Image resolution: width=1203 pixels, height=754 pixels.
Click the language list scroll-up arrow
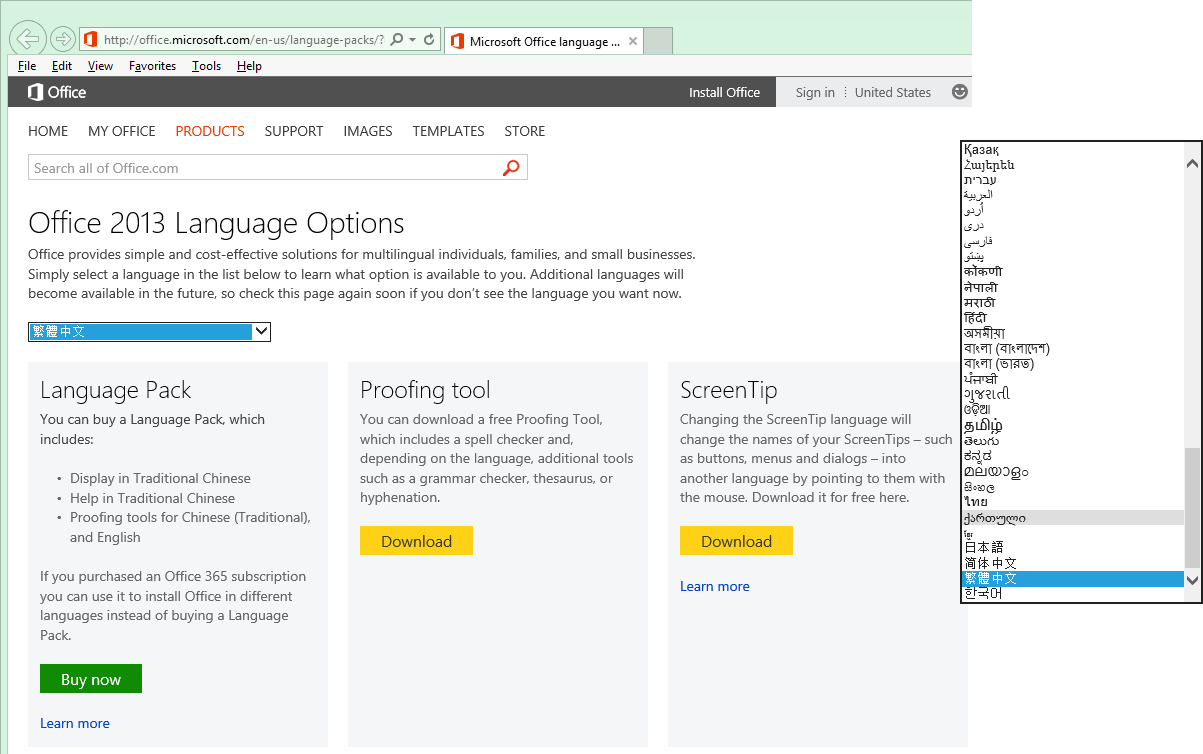click(1192, 163)
